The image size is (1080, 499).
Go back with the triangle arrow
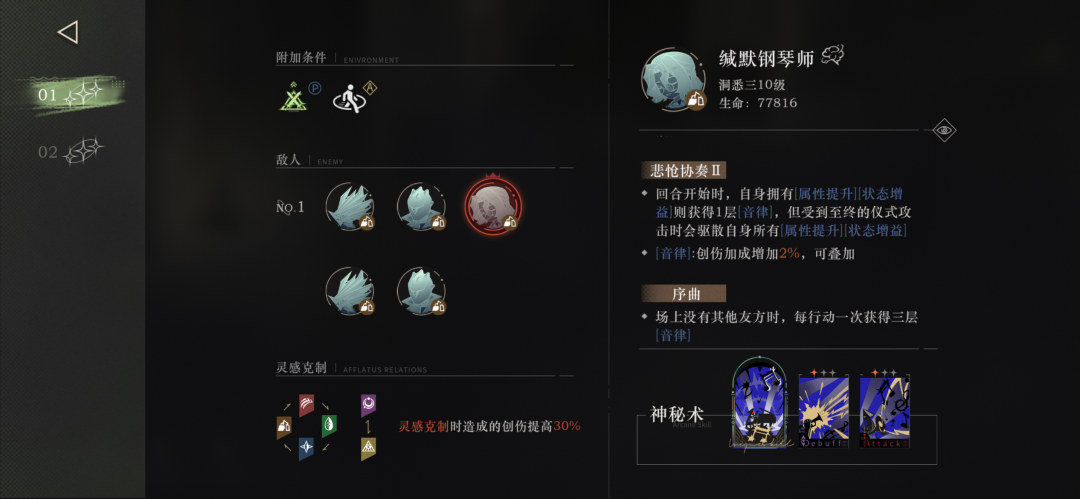click(x=68, y=32)
